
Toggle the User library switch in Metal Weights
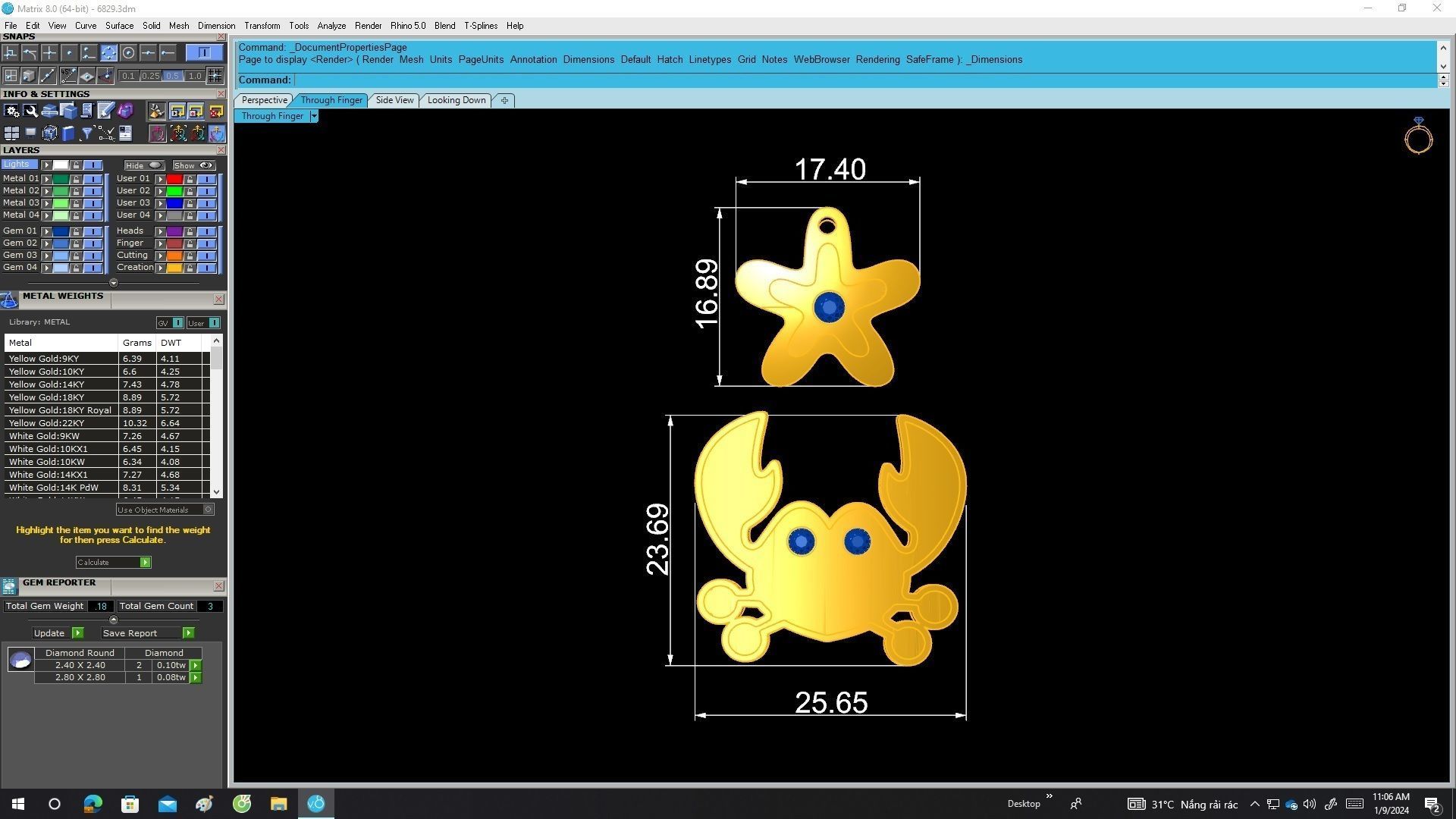[x=214, y=323]
